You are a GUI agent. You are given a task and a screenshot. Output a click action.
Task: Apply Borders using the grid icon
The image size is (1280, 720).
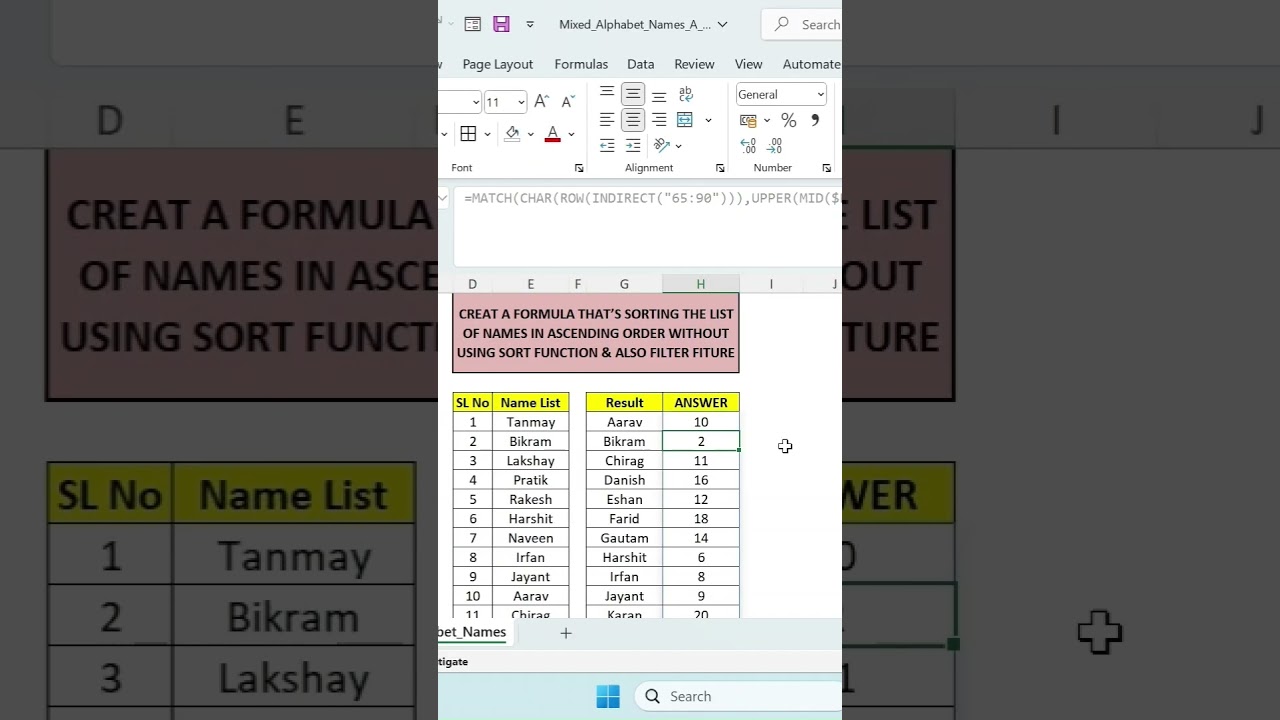[x=468, y=134]
